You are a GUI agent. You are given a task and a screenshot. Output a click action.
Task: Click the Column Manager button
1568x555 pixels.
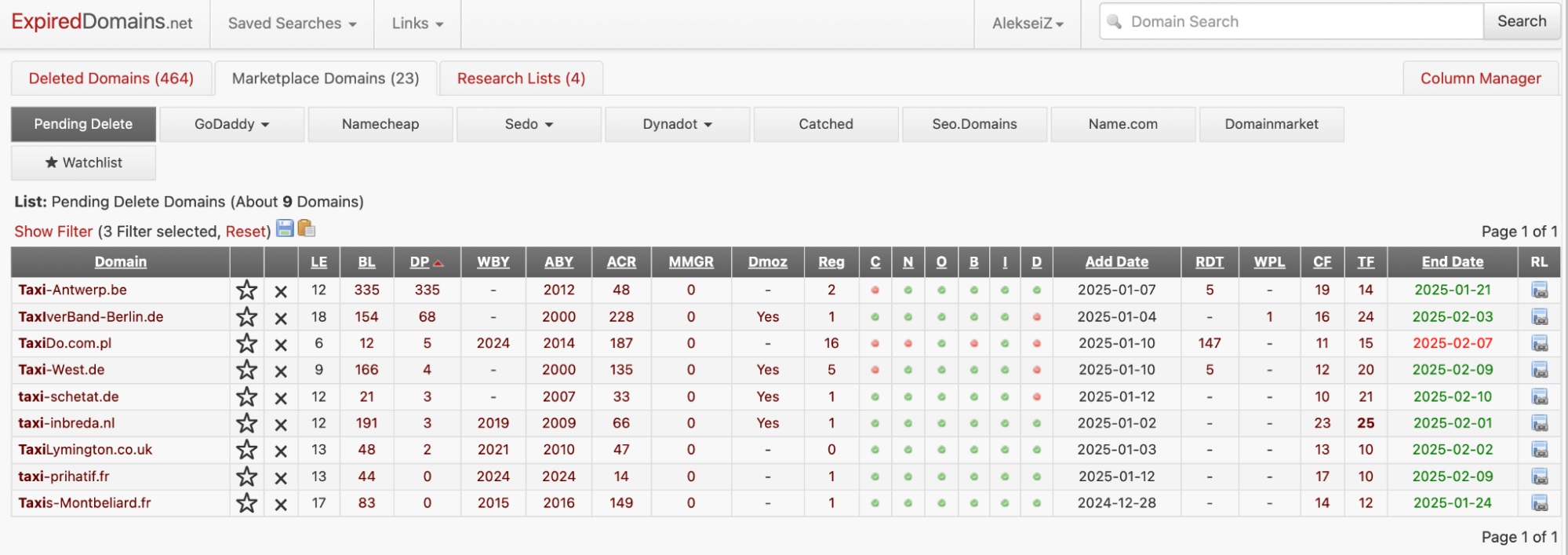[1480, 79]
